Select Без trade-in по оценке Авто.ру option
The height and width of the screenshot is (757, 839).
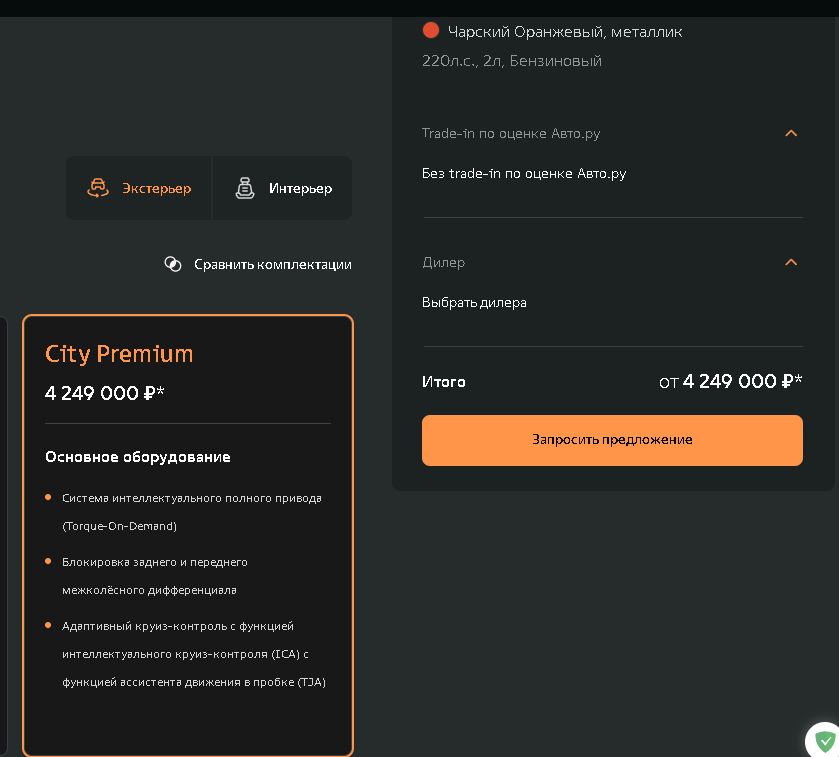pyautogui.click(x=524, y=173)
